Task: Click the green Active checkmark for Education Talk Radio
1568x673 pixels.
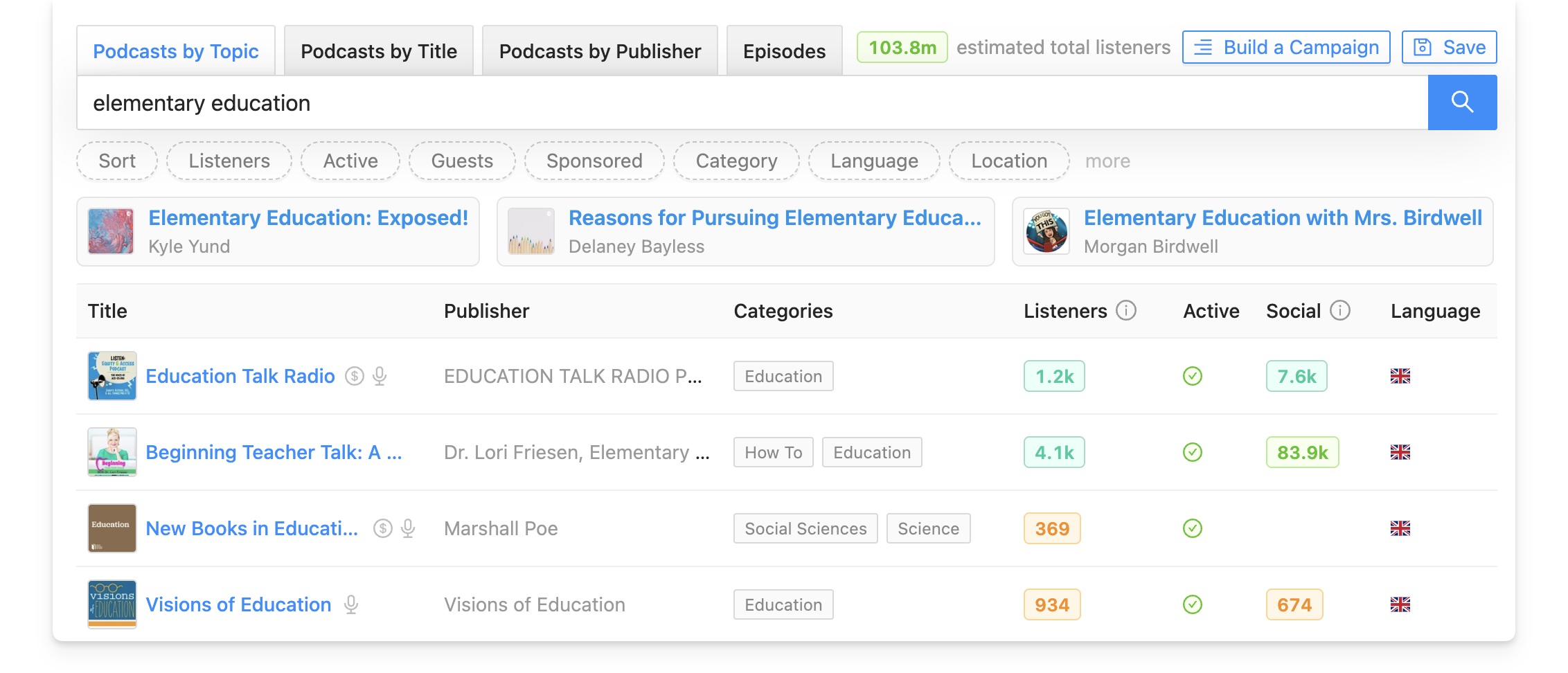Action: click(1192, 376)
